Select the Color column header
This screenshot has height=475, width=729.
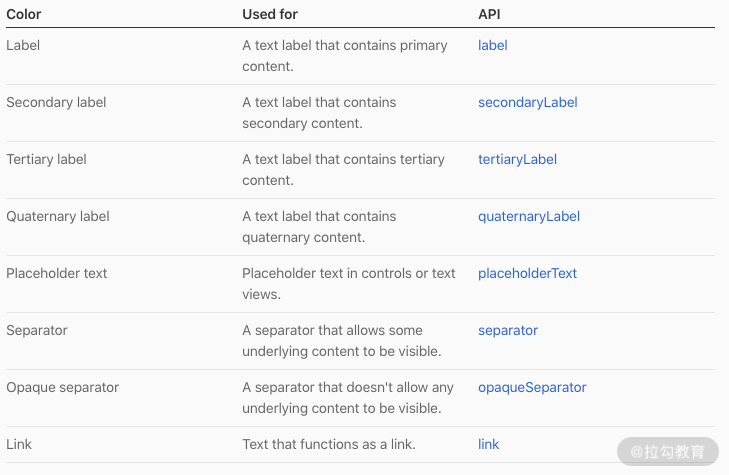click(x=24, y=14)
